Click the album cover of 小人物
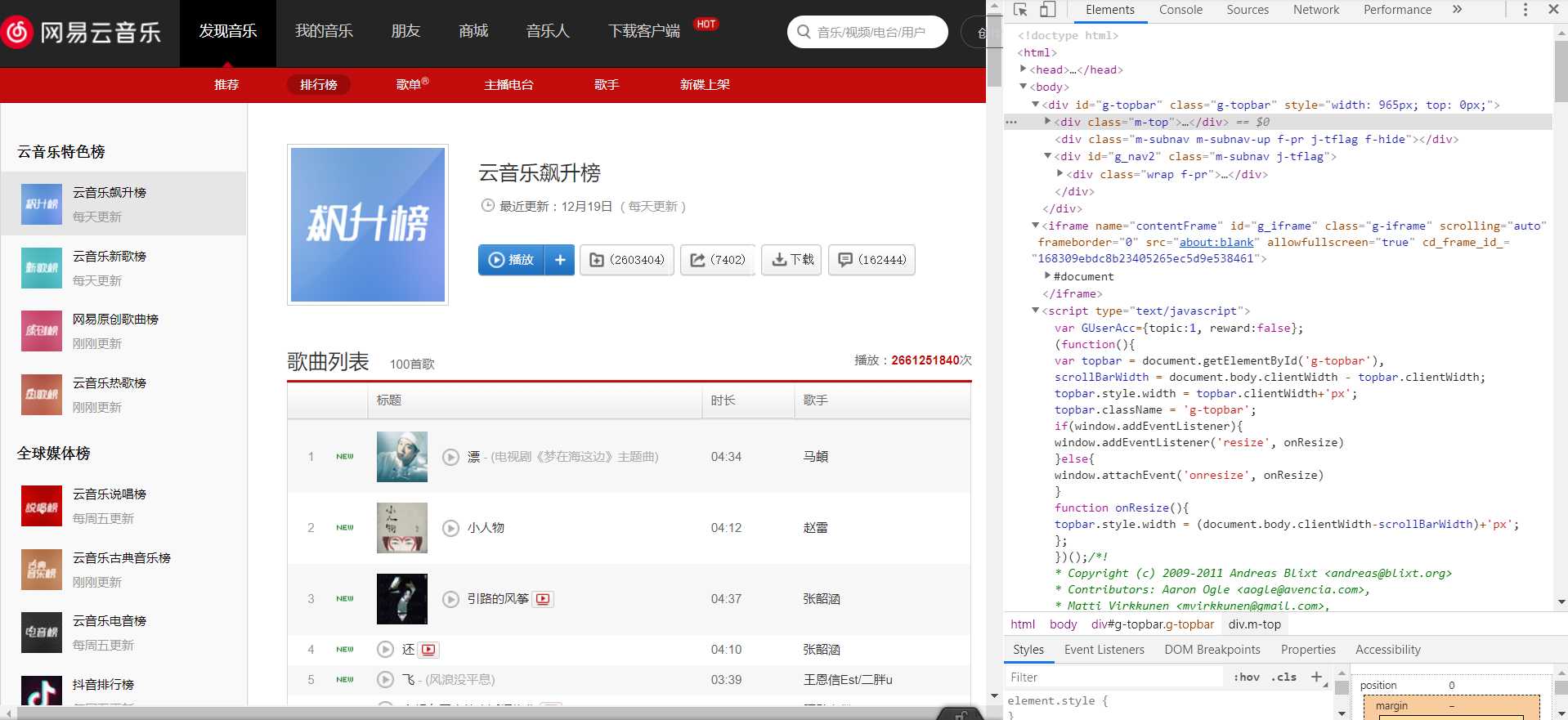 tap(402, 528)
